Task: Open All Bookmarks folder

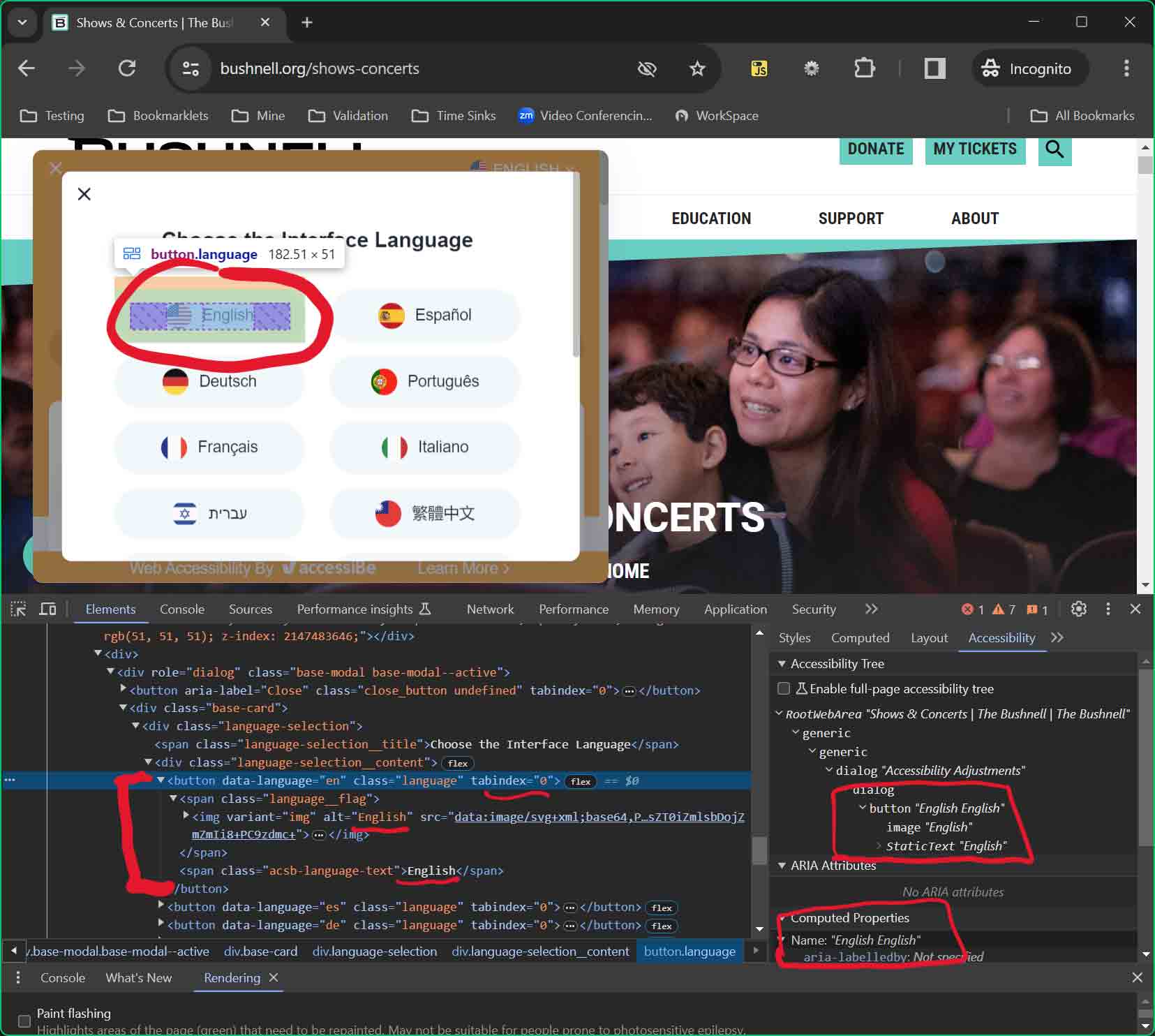Action: click(1082, 115)
